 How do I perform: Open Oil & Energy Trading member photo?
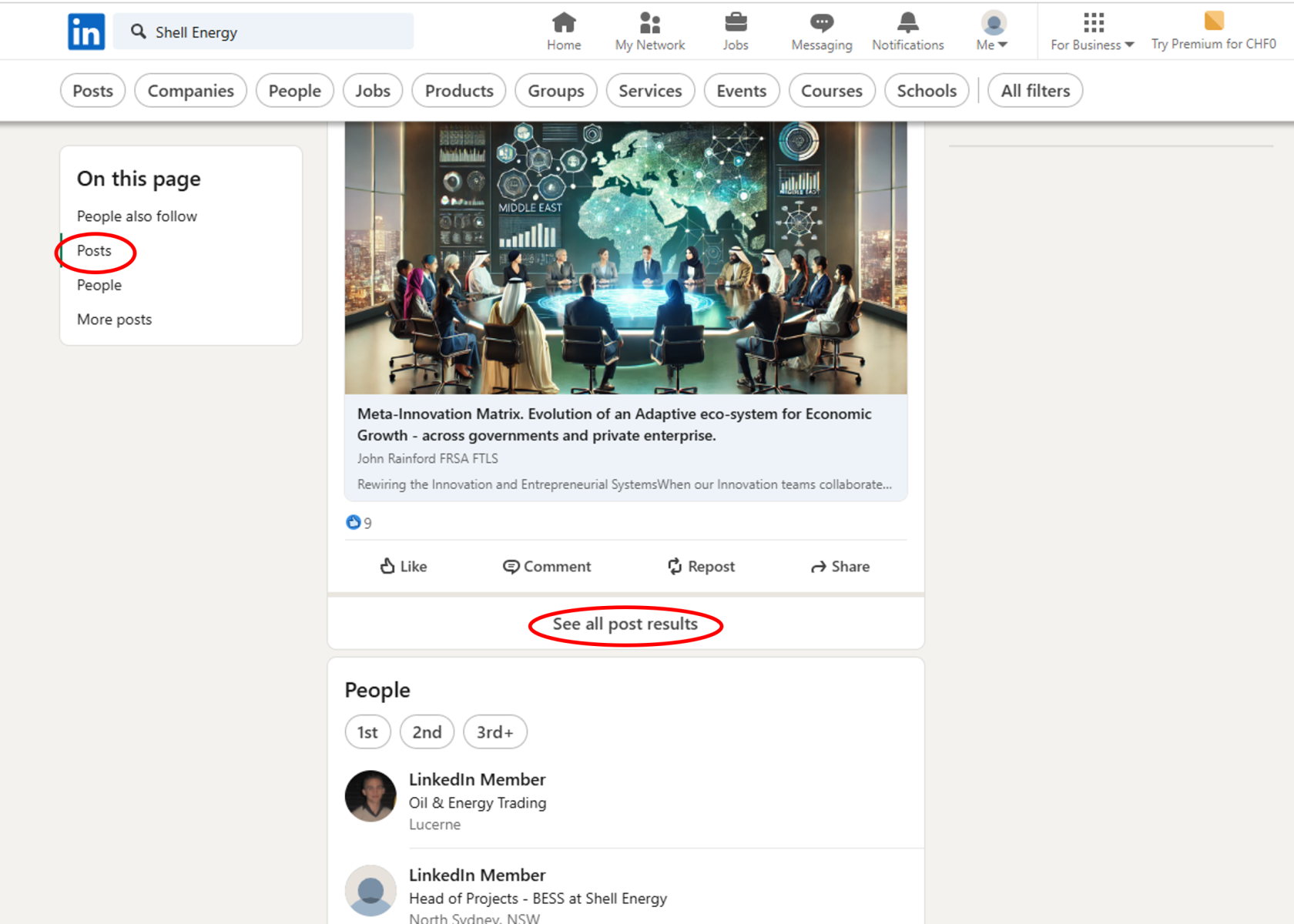tap(370, 796)
